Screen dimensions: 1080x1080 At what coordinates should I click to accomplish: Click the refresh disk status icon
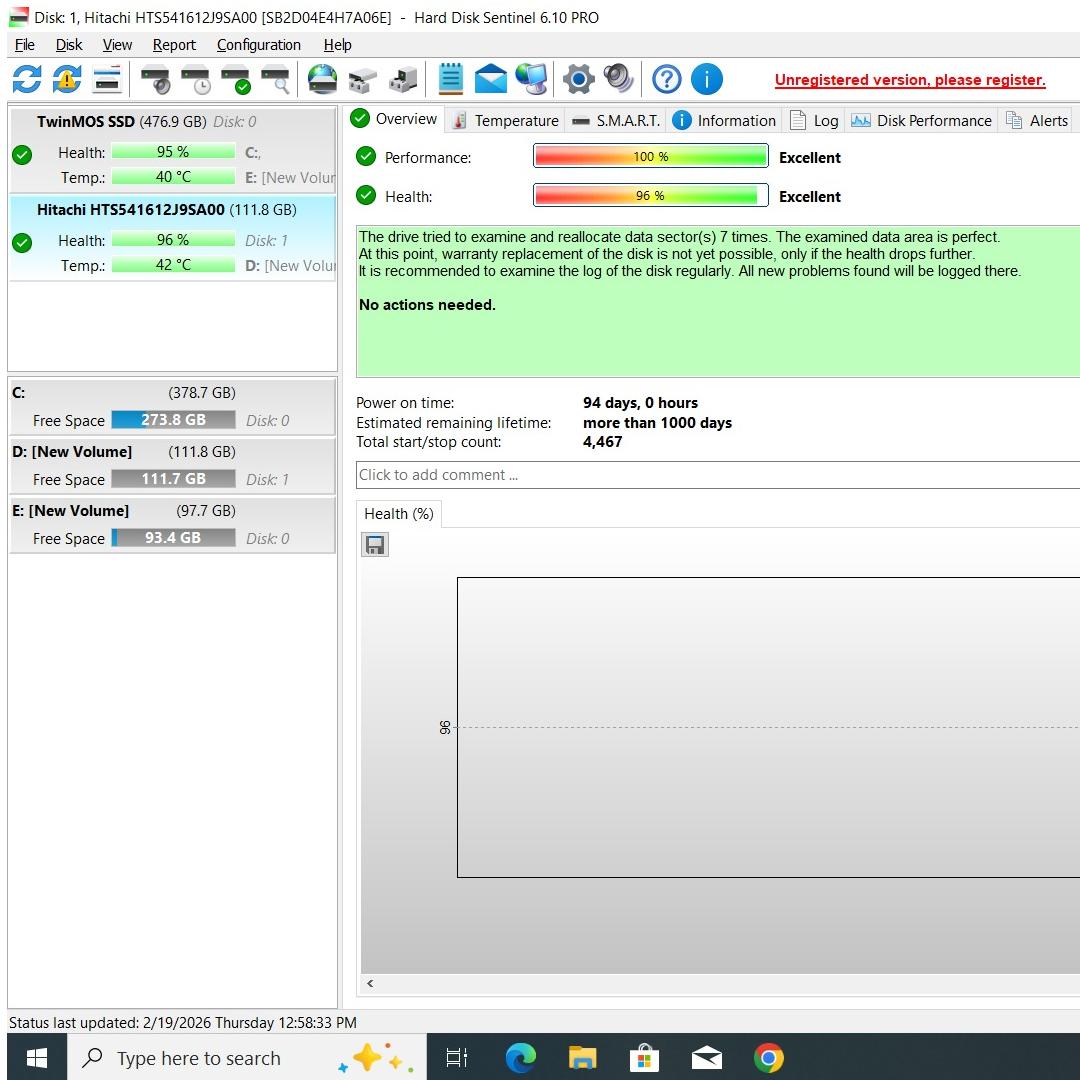point(27,79)
